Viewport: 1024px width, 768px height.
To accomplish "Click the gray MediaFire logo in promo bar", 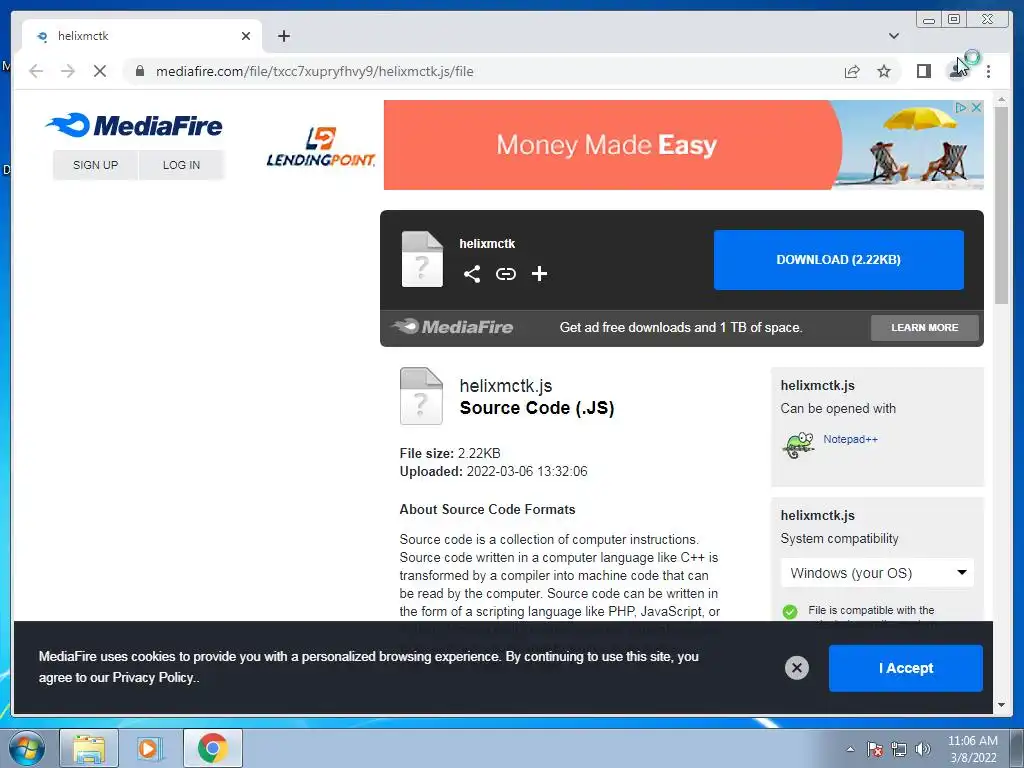I will (452, 327).
